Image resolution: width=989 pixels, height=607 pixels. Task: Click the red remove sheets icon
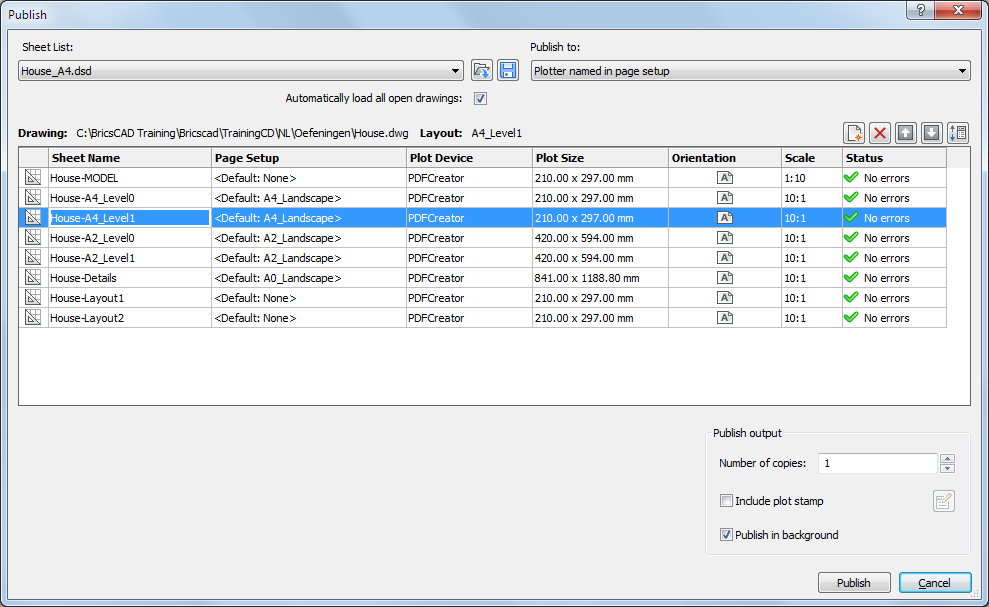(x=880, y=134)
